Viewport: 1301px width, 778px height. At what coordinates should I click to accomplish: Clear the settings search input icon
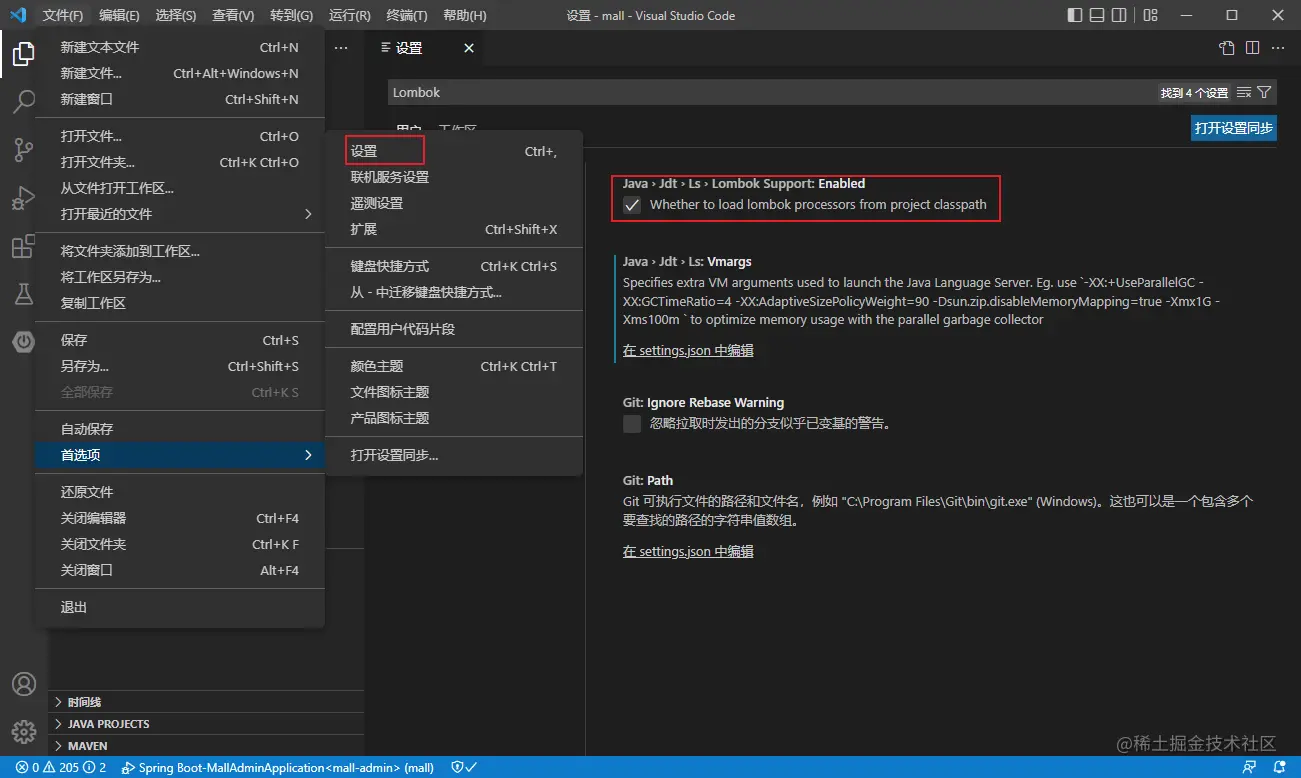[x=1244, y=92]
